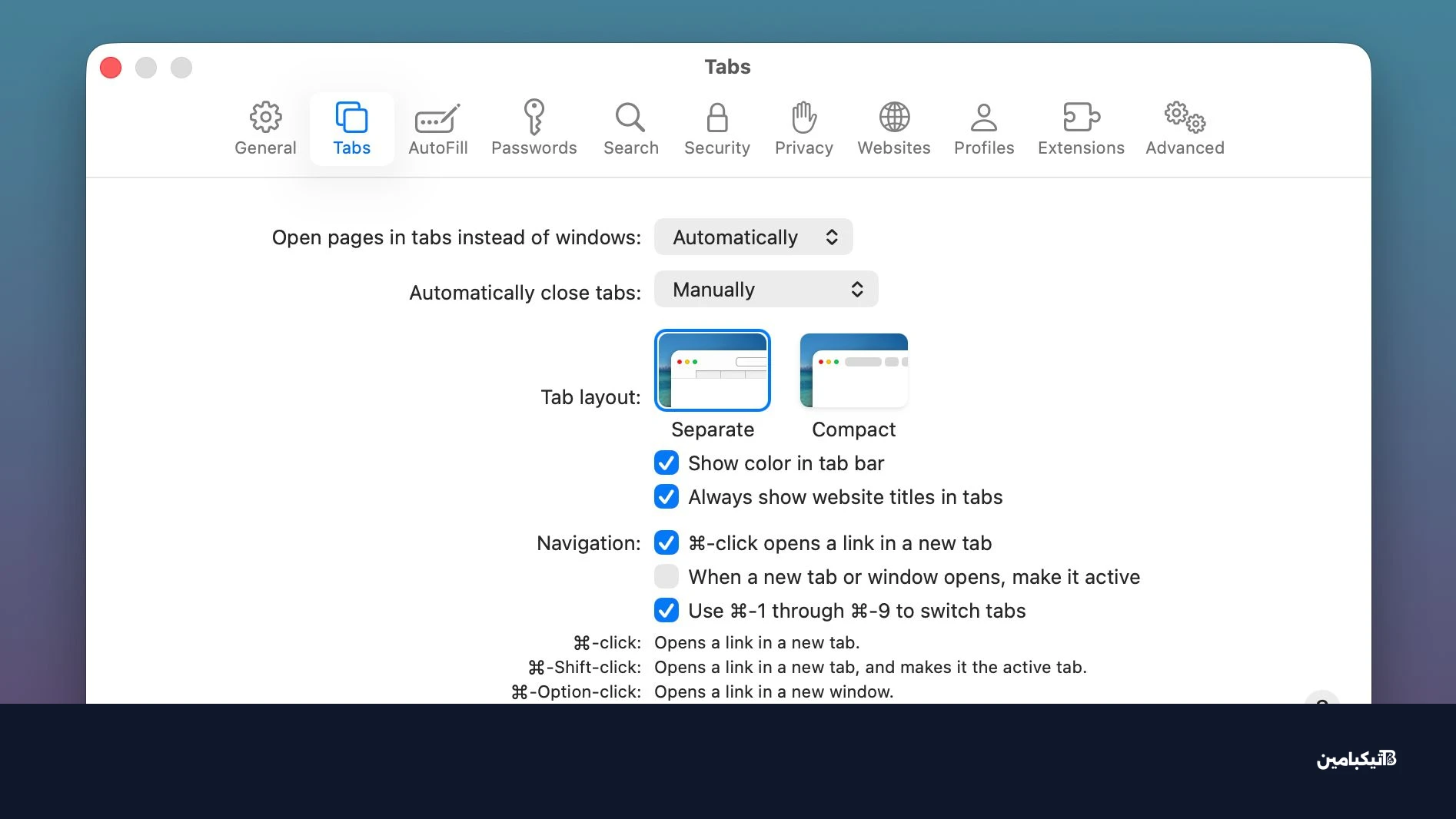Viewport: 1456px width, 819px height.
Task: Enable make new tab active checkbox
Action: click(x=667, y=576)
